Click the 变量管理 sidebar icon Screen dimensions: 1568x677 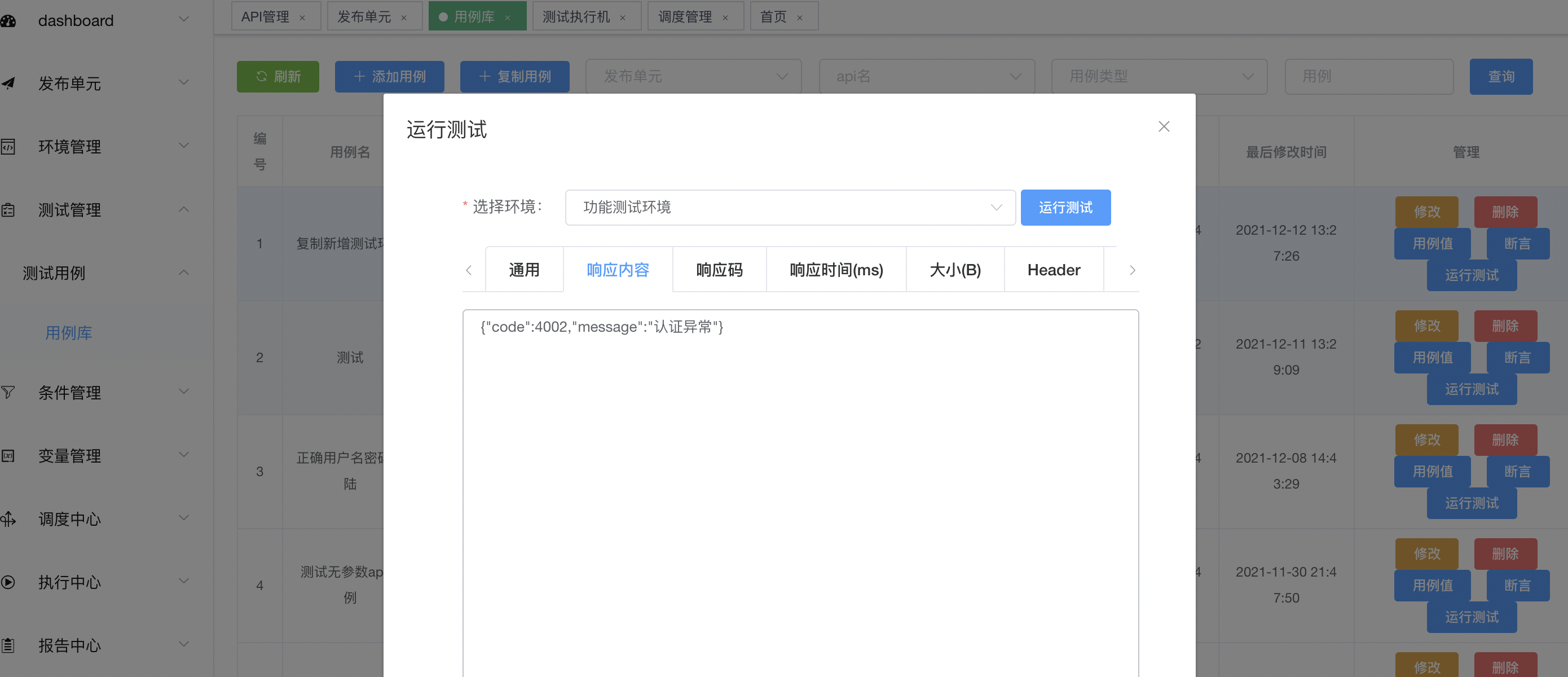pos(8,455)
